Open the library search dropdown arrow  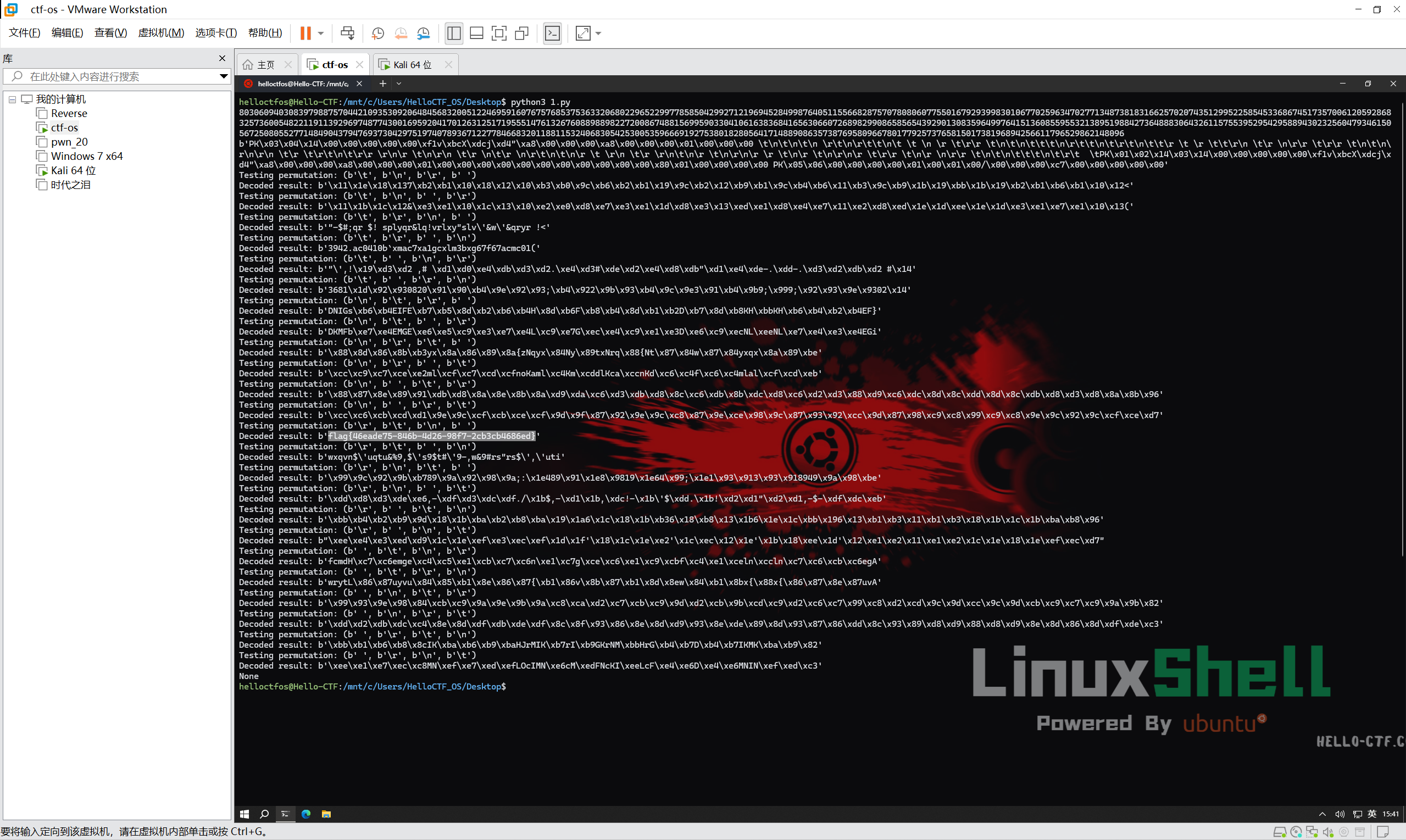224,76
